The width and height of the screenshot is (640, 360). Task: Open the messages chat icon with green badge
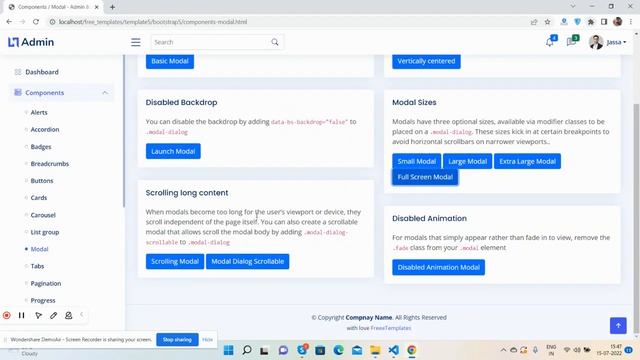pos(571,42)
